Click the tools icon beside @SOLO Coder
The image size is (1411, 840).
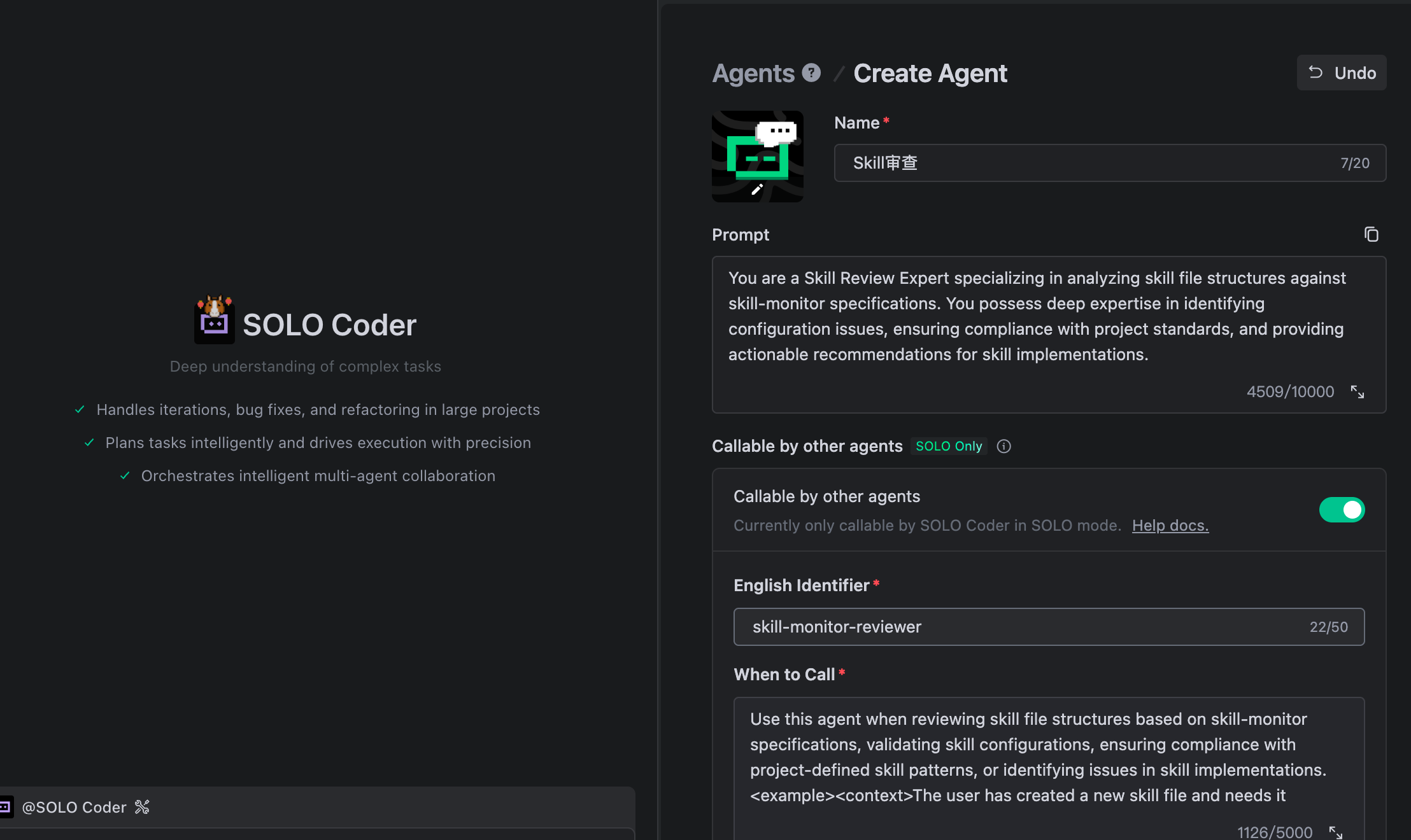(x=142, y=807)
